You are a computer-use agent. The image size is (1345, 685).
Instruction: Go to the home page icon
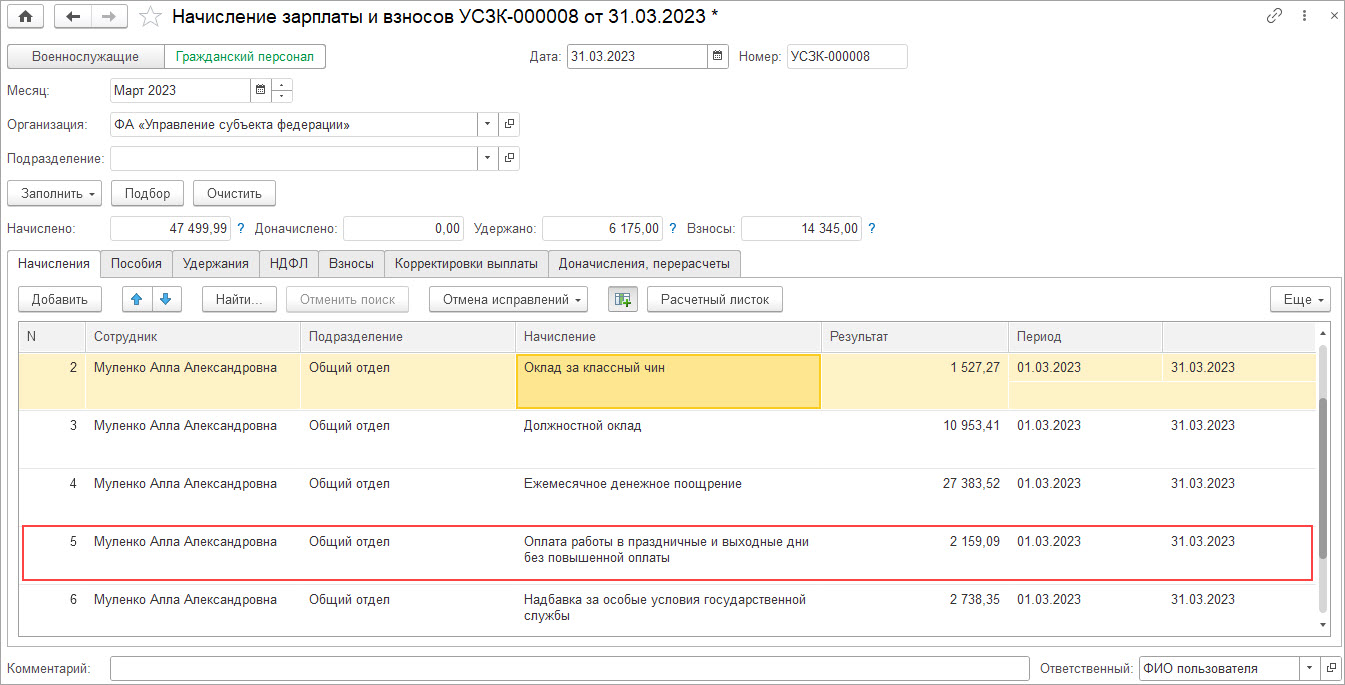(x=25, y=16)
